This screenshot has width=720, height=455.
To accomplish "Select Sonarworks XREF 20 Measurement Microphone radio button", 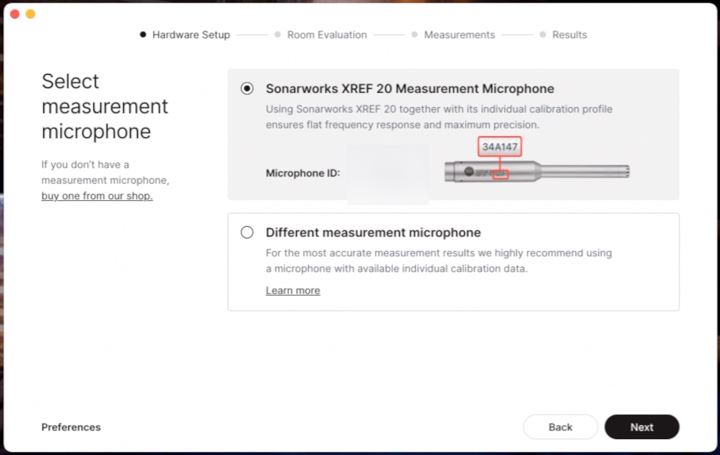I will pos(247,88).
